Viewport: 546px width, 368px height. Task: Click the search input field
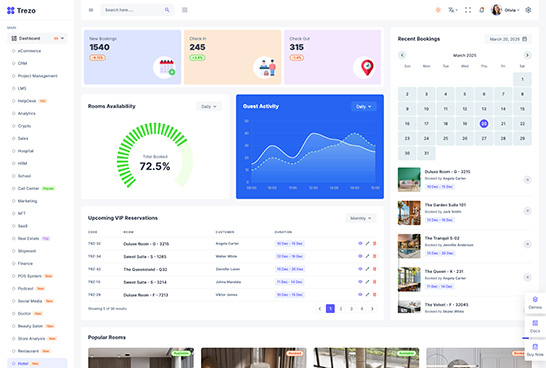pos(133,10)
